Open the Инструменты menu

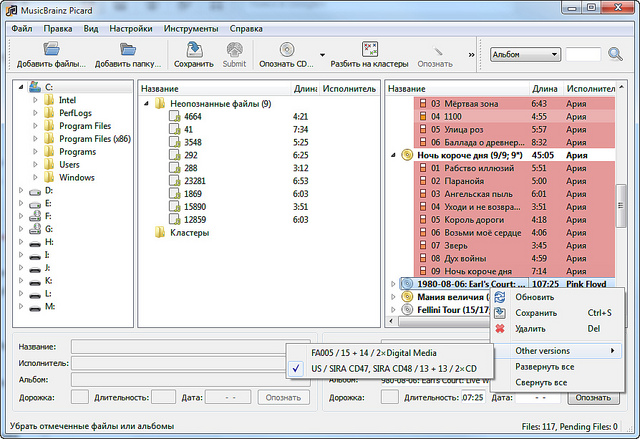[x=191, y=29]
